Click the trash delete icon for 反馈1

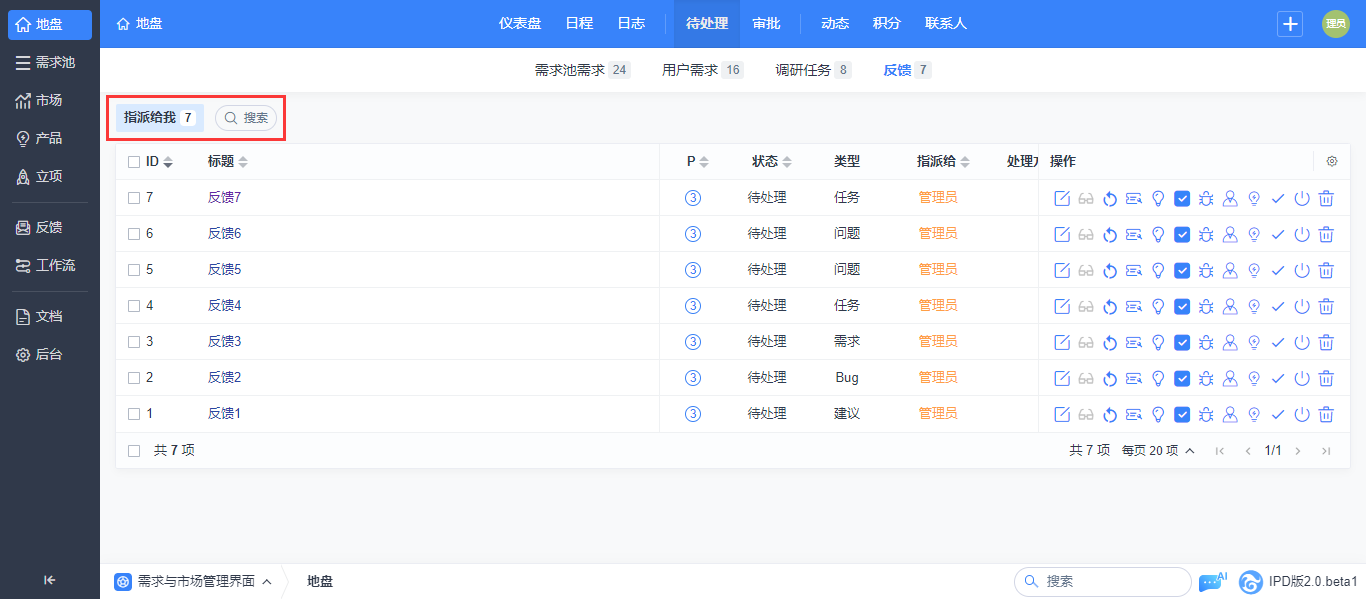pos(1326,414)
